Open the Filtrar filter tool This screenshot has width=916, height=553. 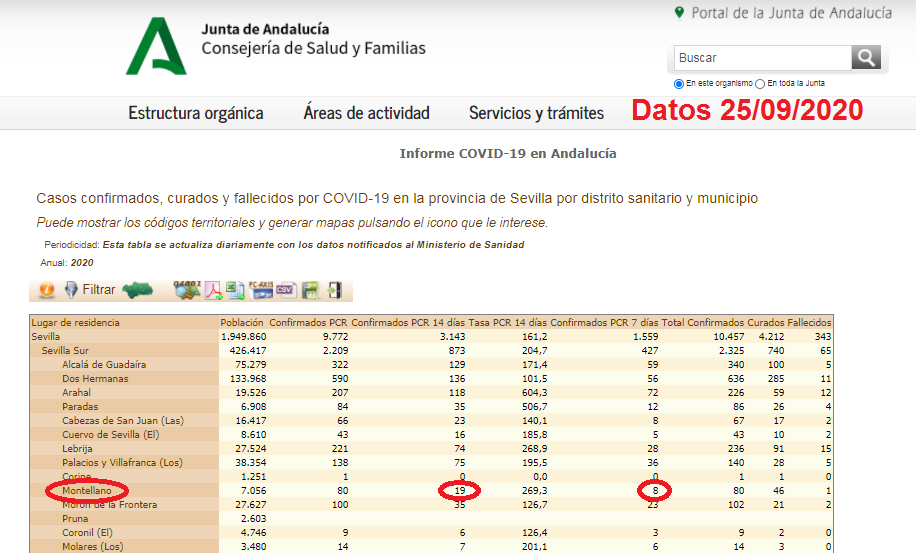point(90,290)
